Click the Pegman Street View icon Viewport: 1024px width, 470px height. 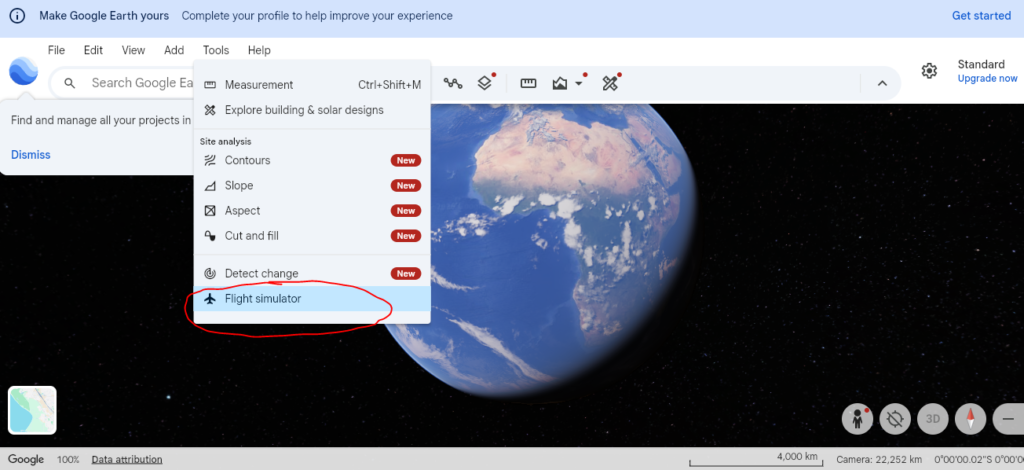pos(857,419)
